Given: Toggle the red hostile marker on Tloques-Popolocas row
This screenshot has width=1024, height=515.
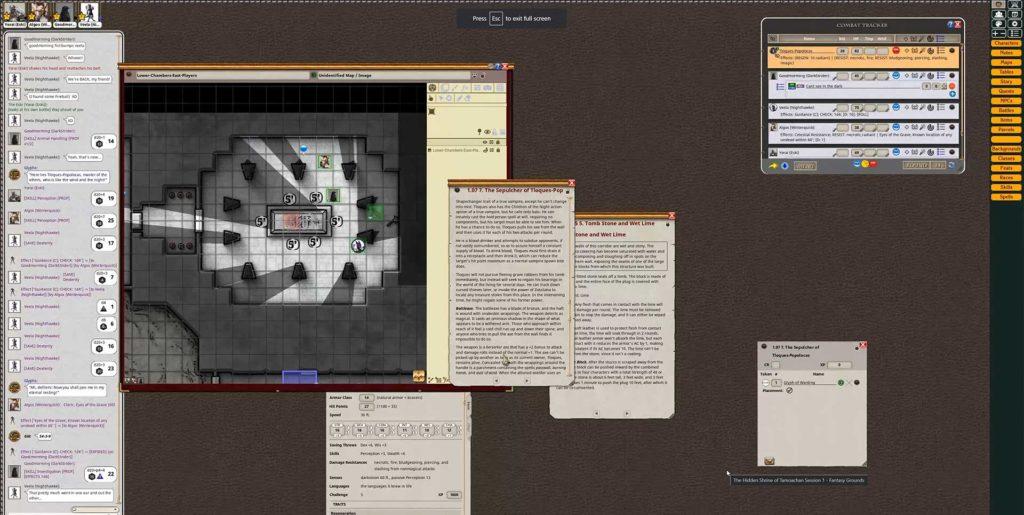Looking at the screenshot, I should click(x=896, y=50).
